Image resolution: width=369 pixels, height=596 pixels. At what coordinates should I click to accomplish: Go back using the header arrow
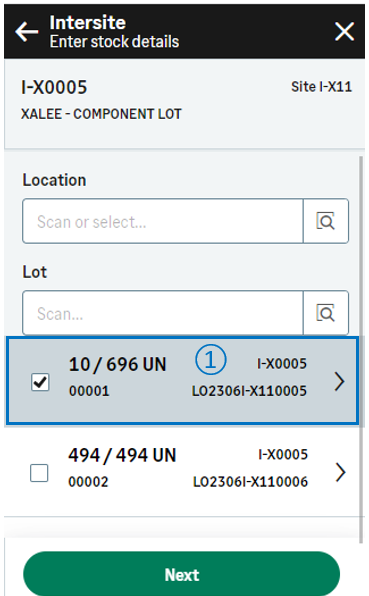tap(27, 32)
